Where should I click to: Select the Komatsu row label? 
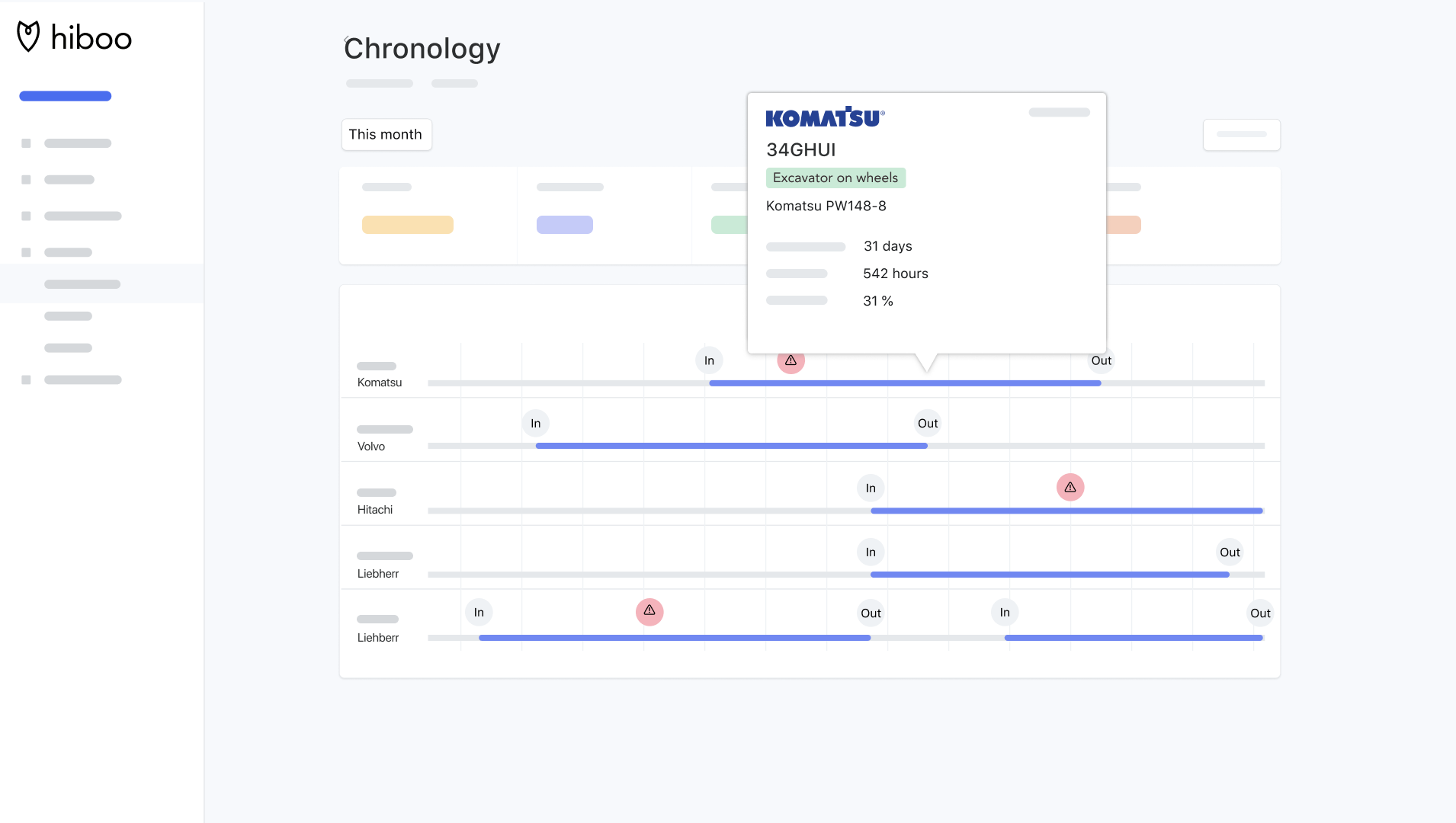[380, 383]
